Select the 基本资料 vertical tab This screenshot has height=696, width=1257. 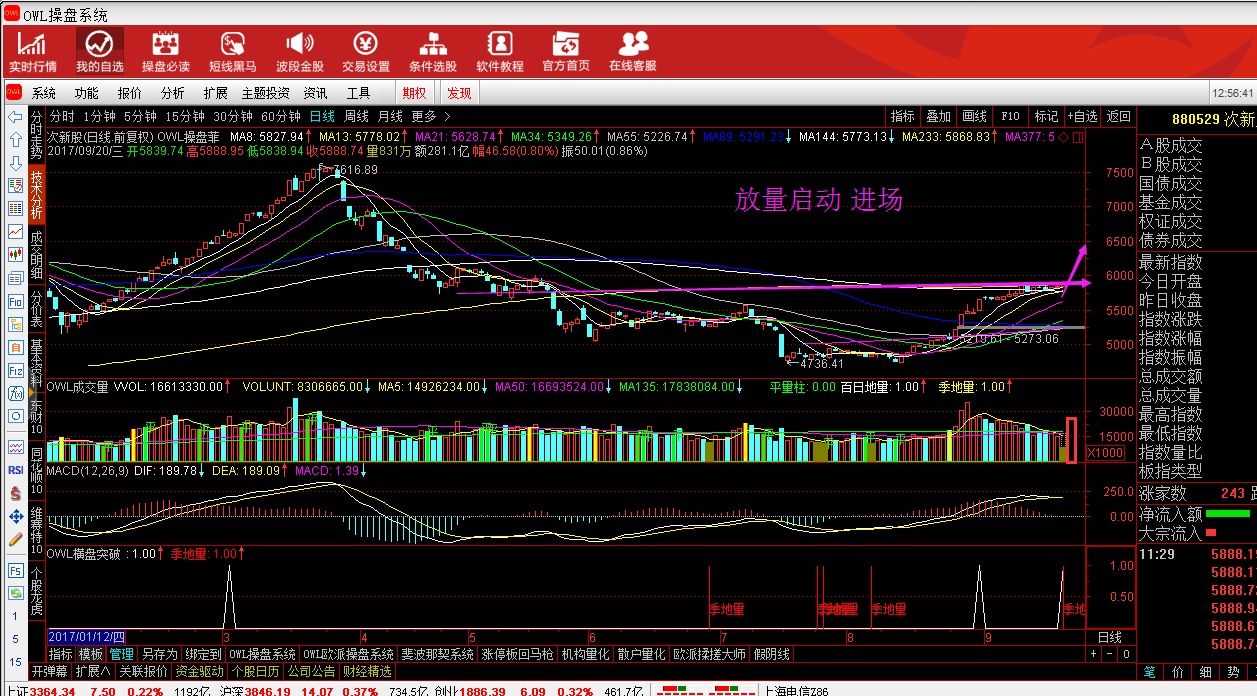click(36, 361)
